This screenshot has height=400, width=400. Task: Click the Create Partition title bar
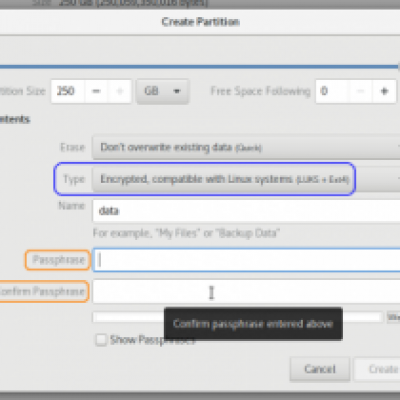pos(200,22)
